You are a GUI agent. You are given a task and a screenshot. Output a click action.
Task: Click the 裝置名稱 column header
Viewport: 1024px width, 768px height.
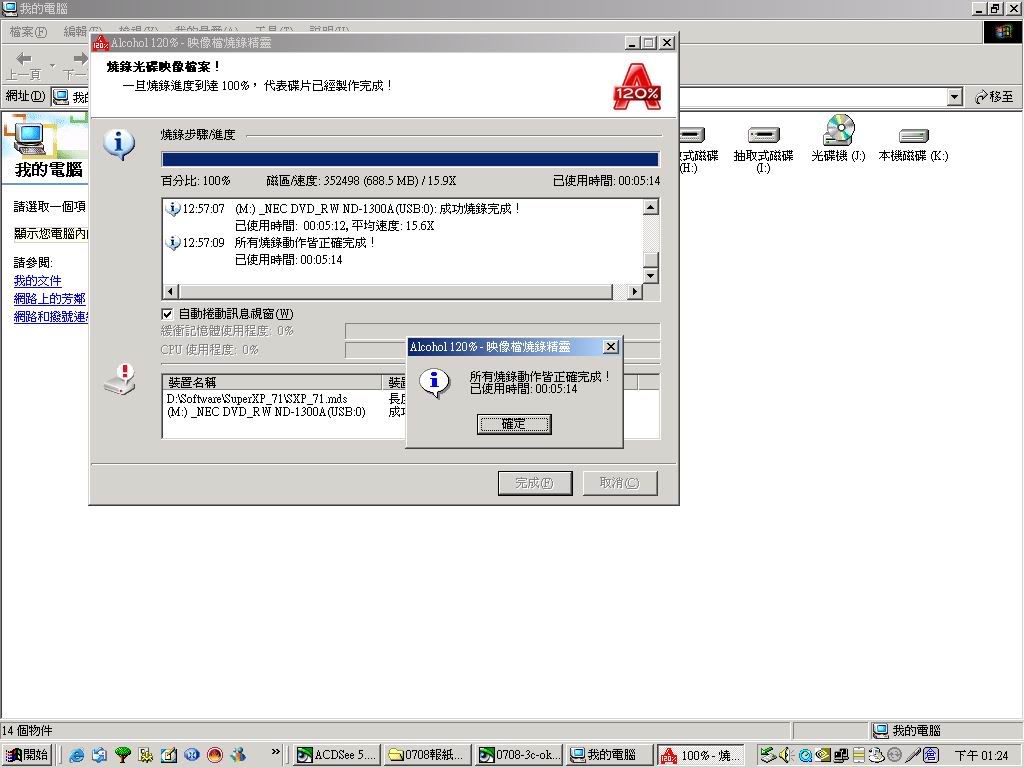pyautogui.click(x=272, y=382)
